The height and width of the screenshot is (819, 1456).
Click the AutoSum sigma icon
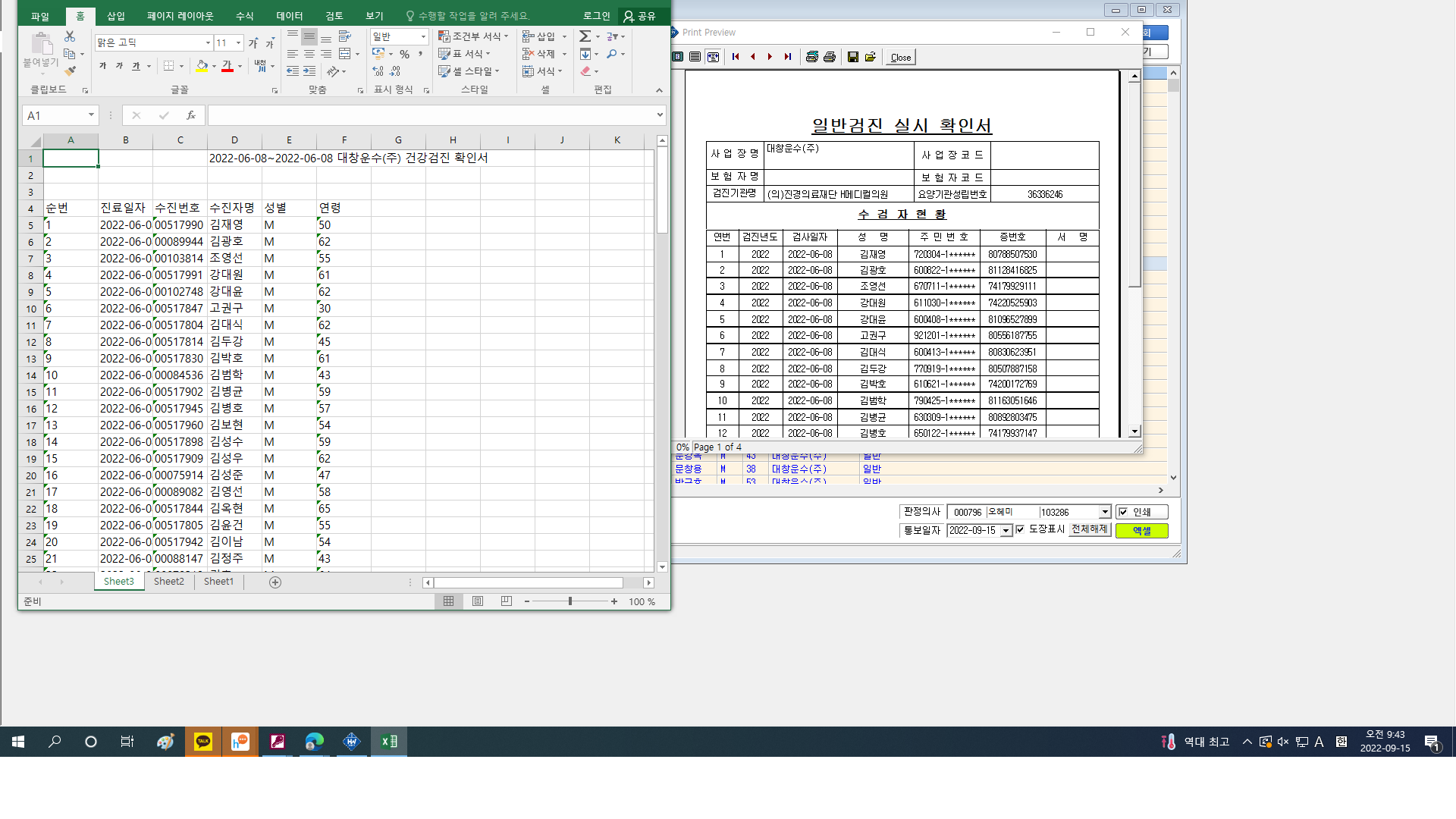point(585,36)
